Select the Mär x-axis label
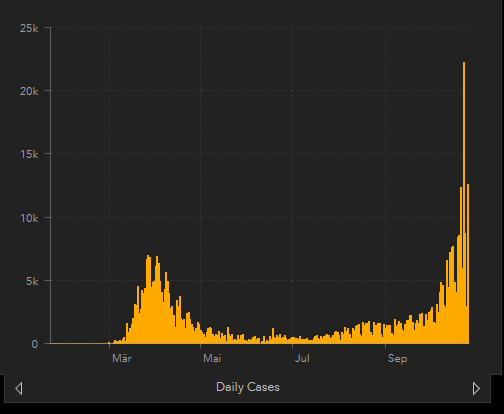 click(122, 358)
